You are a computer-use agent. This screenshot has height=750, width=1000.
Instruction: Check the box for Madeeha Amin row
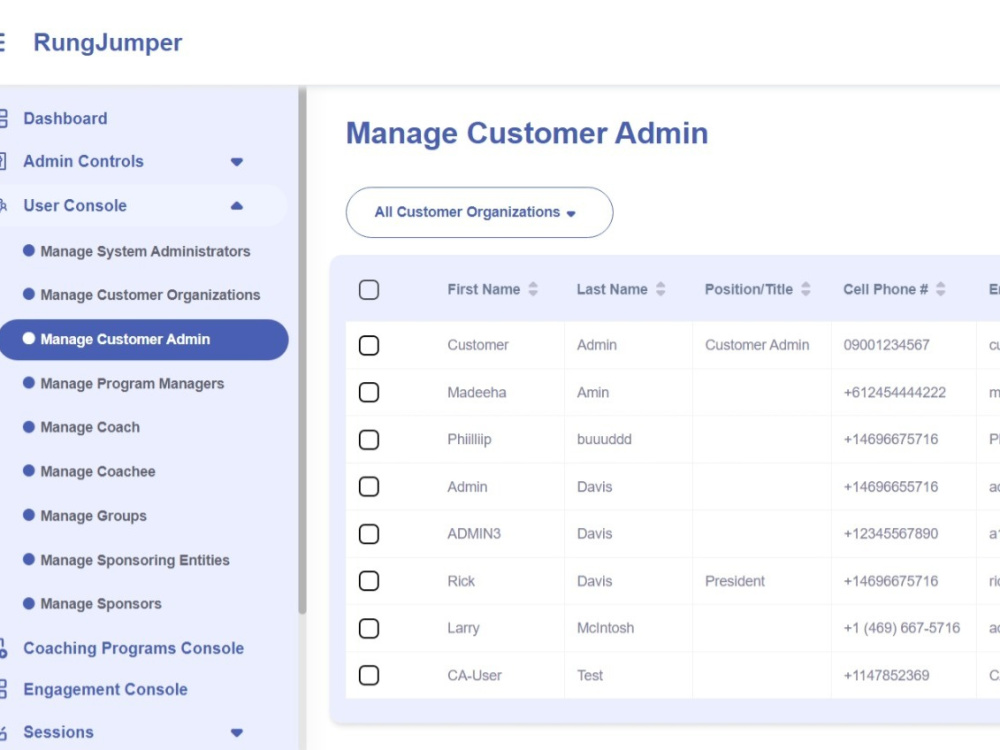pyautogui.click(x=369, y=392)
